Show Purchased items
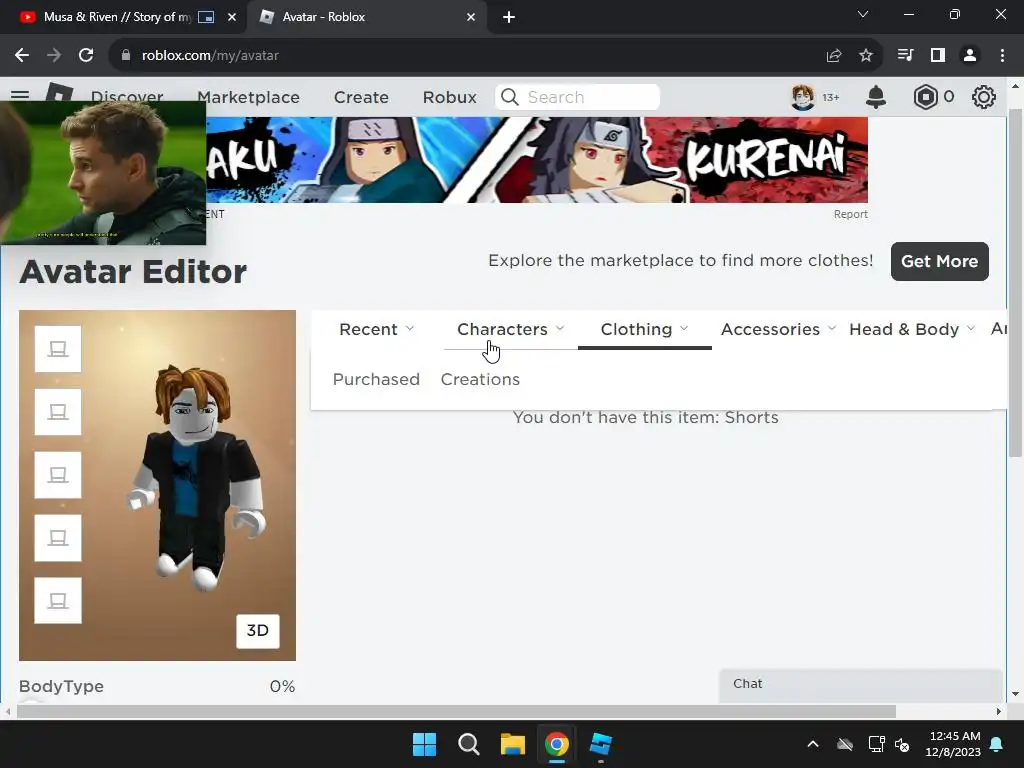The width and height of the screenshot is (1024, 768). pos(376,379)
